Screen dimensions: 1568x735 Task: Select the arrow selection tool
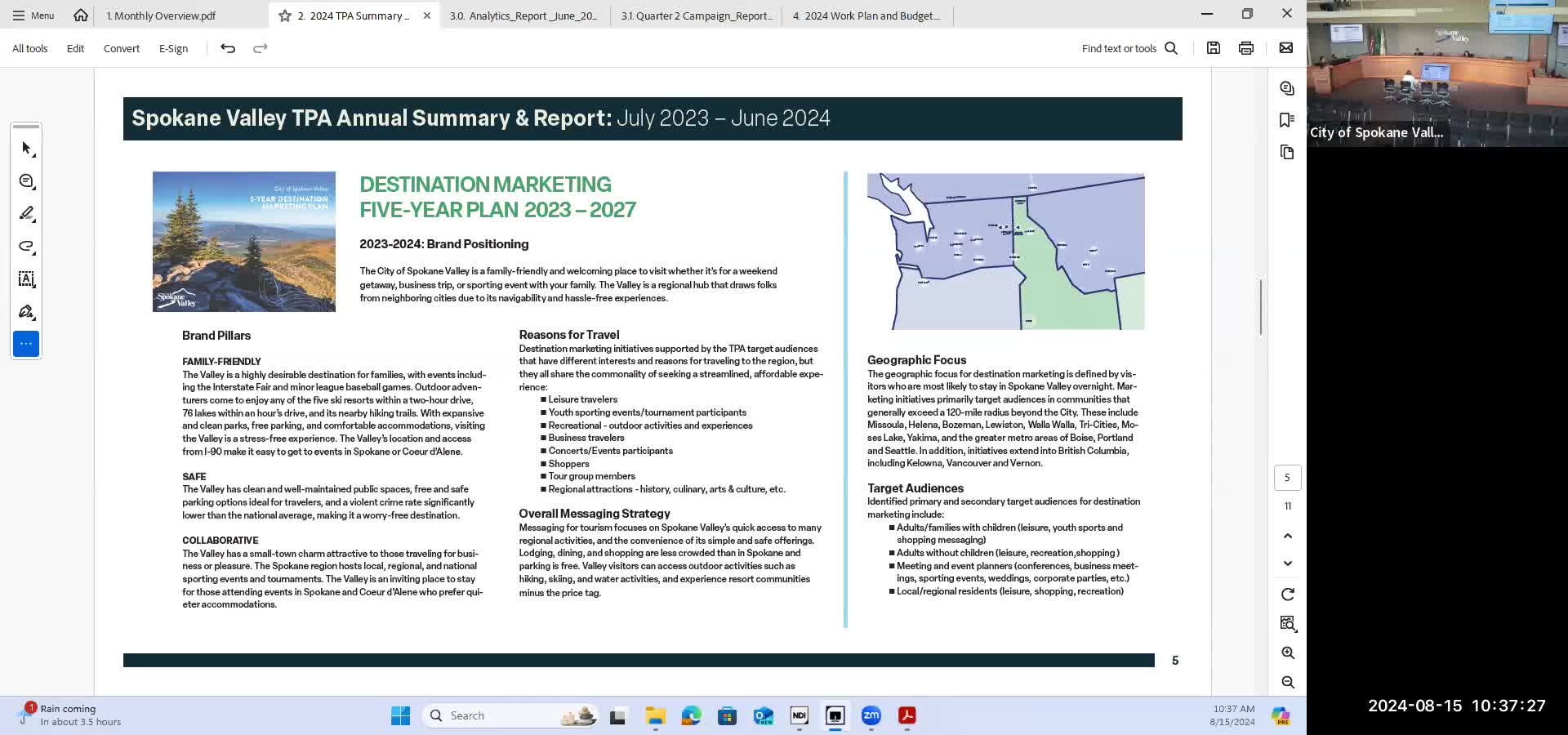click(x=26, y=149)
